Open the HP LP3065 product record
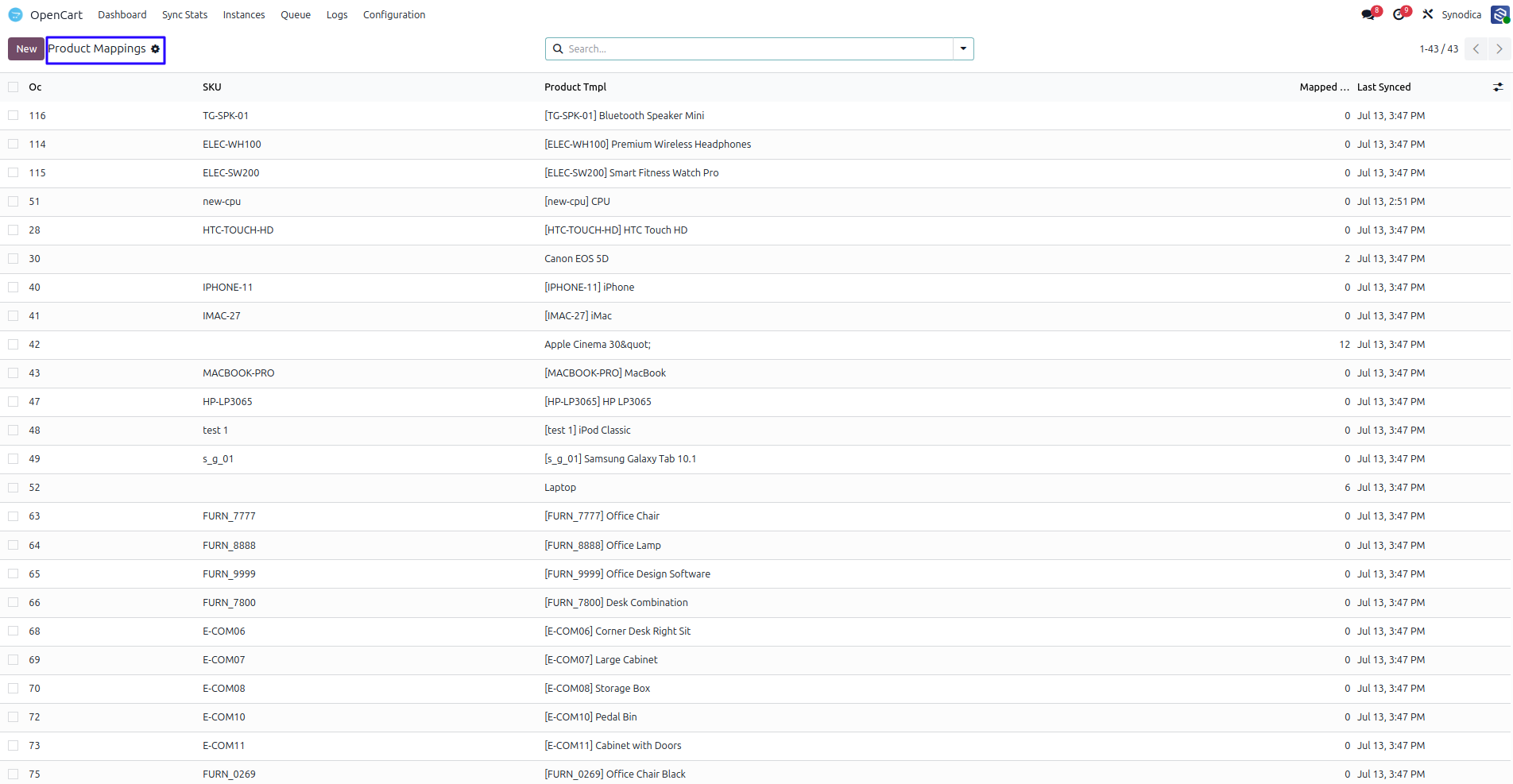The image size is (1513, 784). (598, 402)
